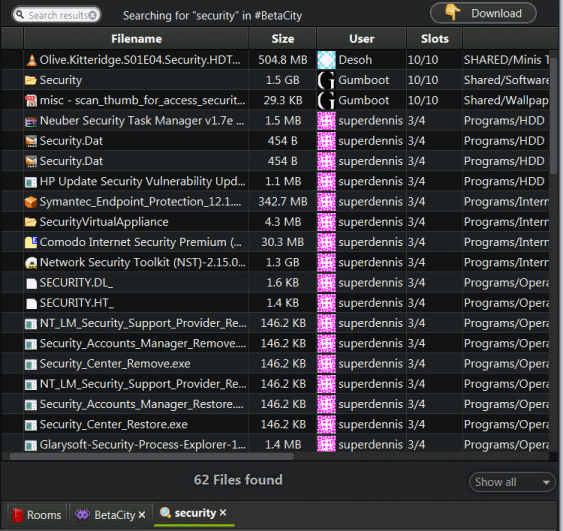The image size is (563, 531).
Task: Click superdennis avatar in Neuber Security row
Action: (x=326, y=121)
